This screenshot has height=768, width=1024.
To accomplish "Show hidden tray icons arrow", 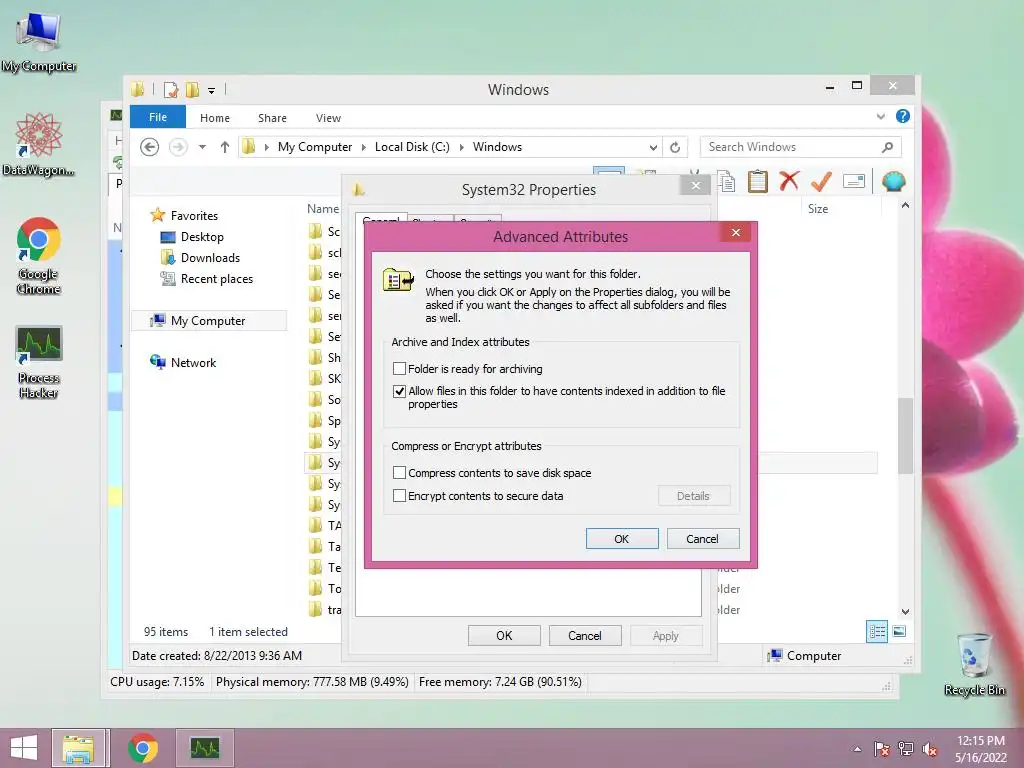I will [857, 749].
